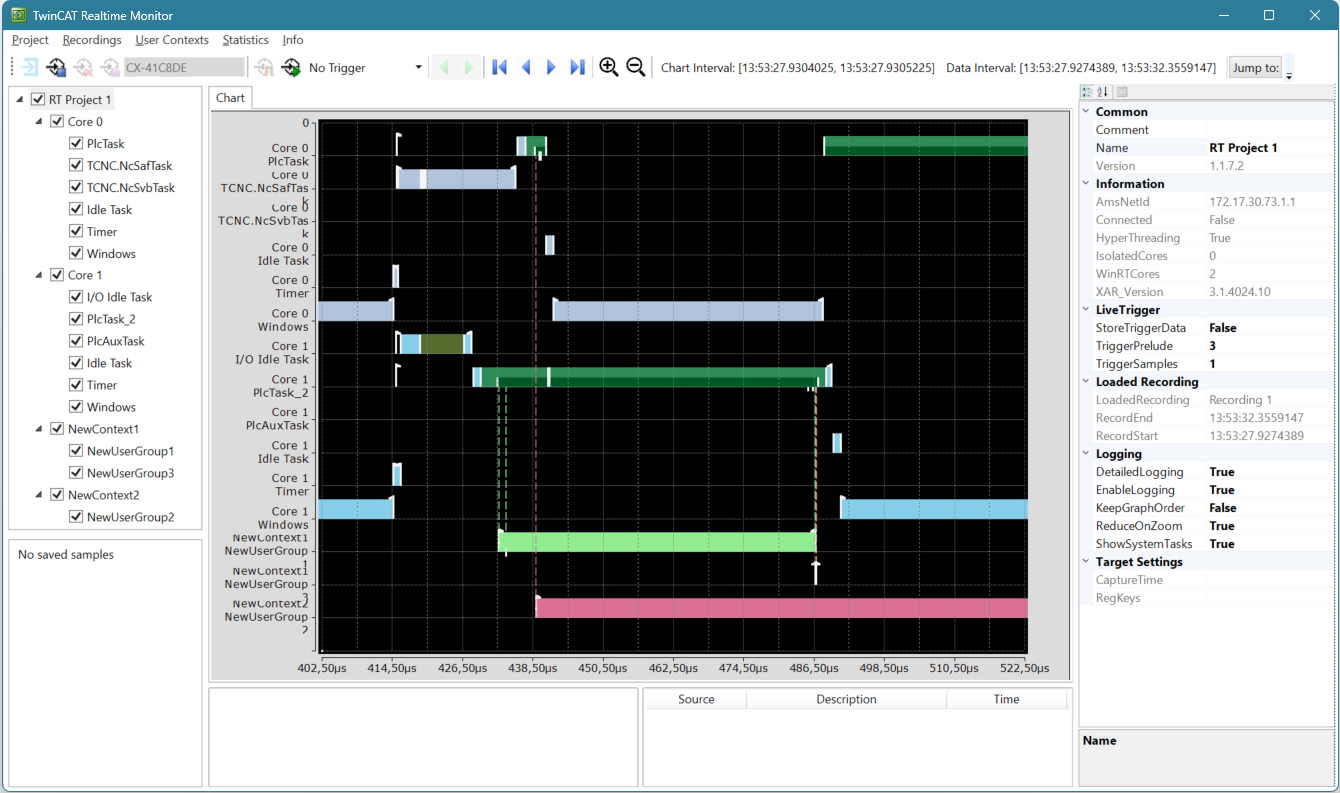Sort the properties alphabetically with the A-Z icon
1340x793 pixels.
pyautogui.click(x=1103, y=92)
